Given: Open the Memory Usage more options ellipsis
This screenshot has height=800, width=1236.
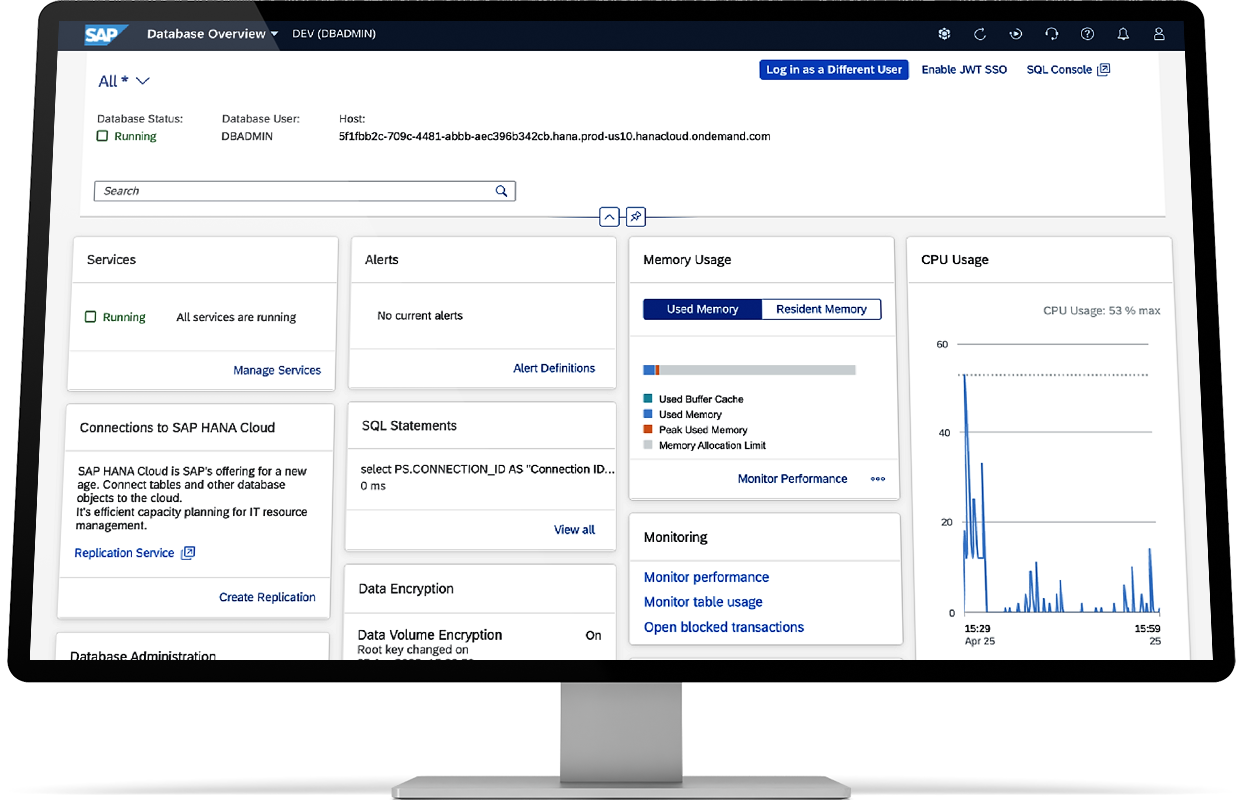Looking at the screenshot, I should (x=878, y=479).
